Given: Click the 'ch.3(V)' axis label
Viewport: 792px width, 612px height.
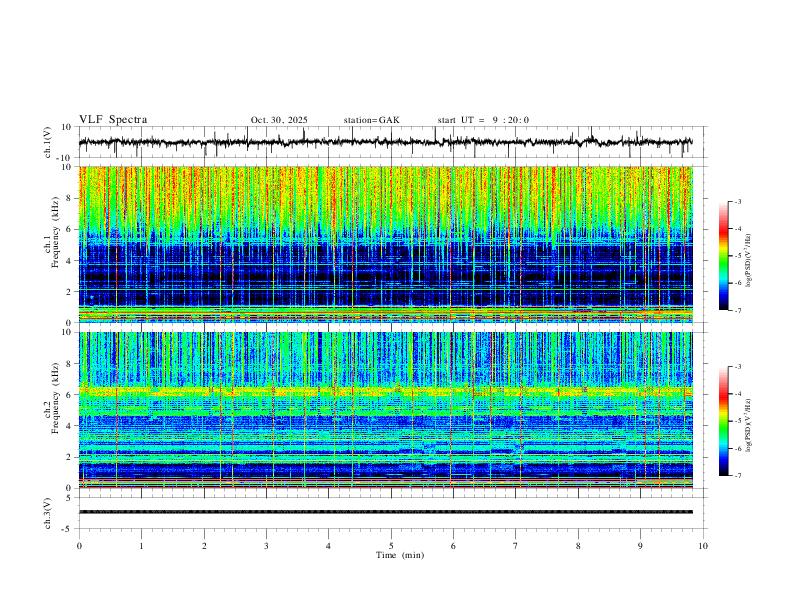Looking at the screenshot, I should 48,513.
